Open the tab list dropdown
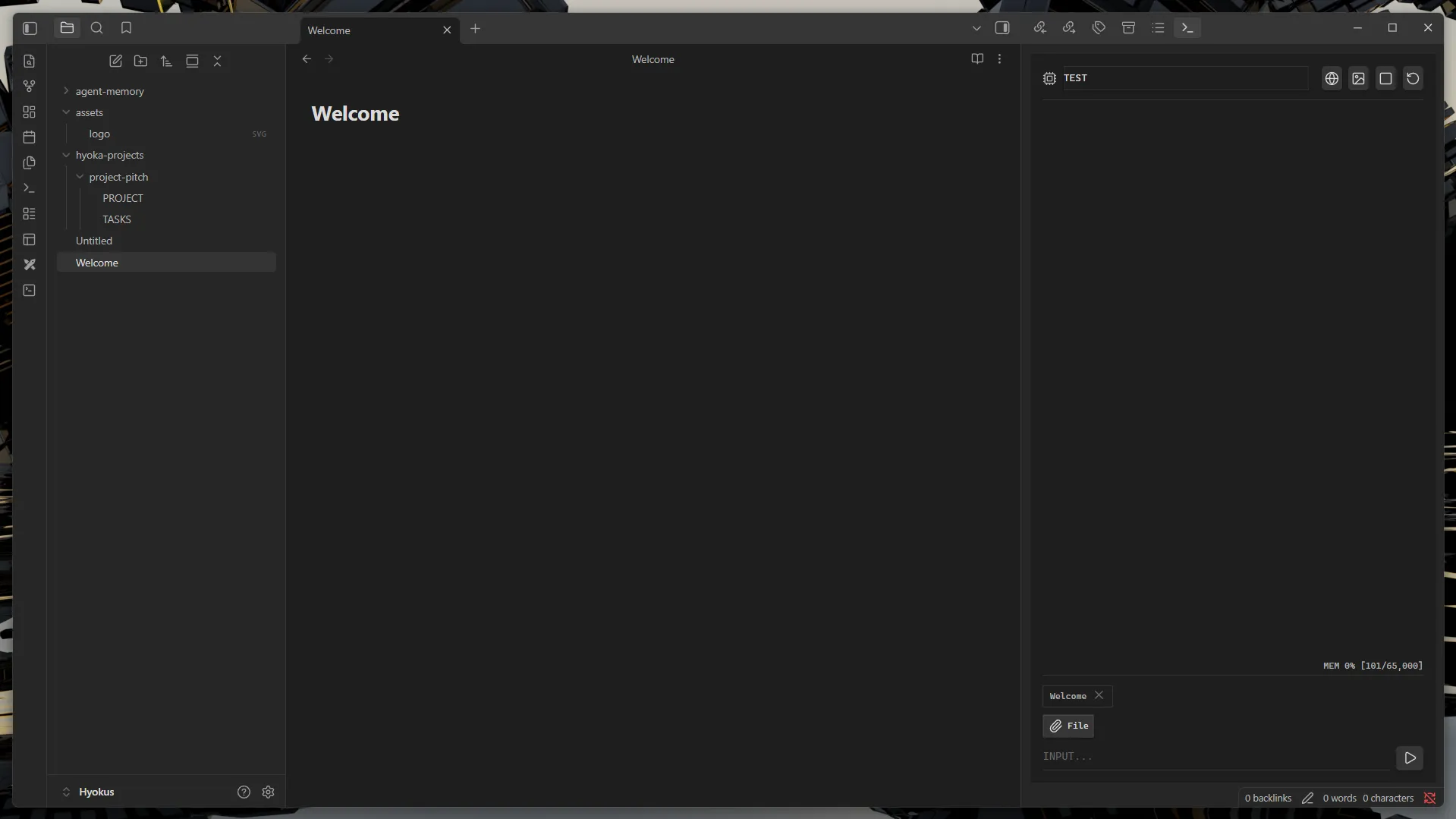1456x819 pixels. click(x=976, y=28)
